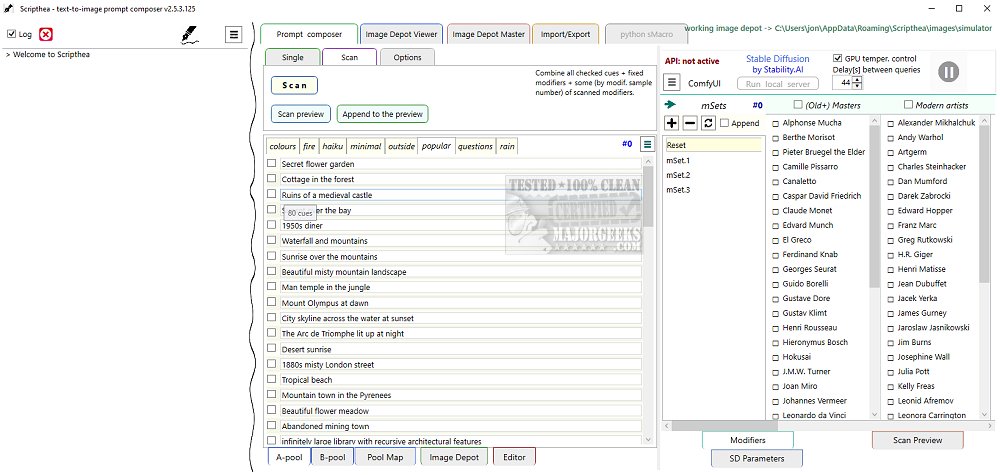Click the fountain pen icon in log panel

pyautogui.click(x=189, y=35)
